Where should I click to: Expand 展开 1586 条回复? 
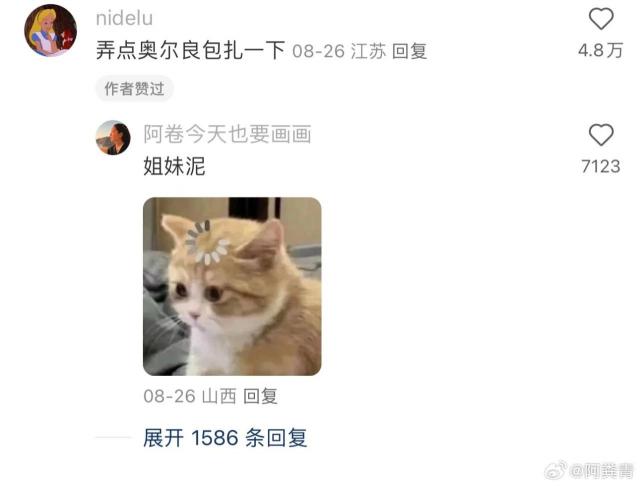[x=225, y=438]
